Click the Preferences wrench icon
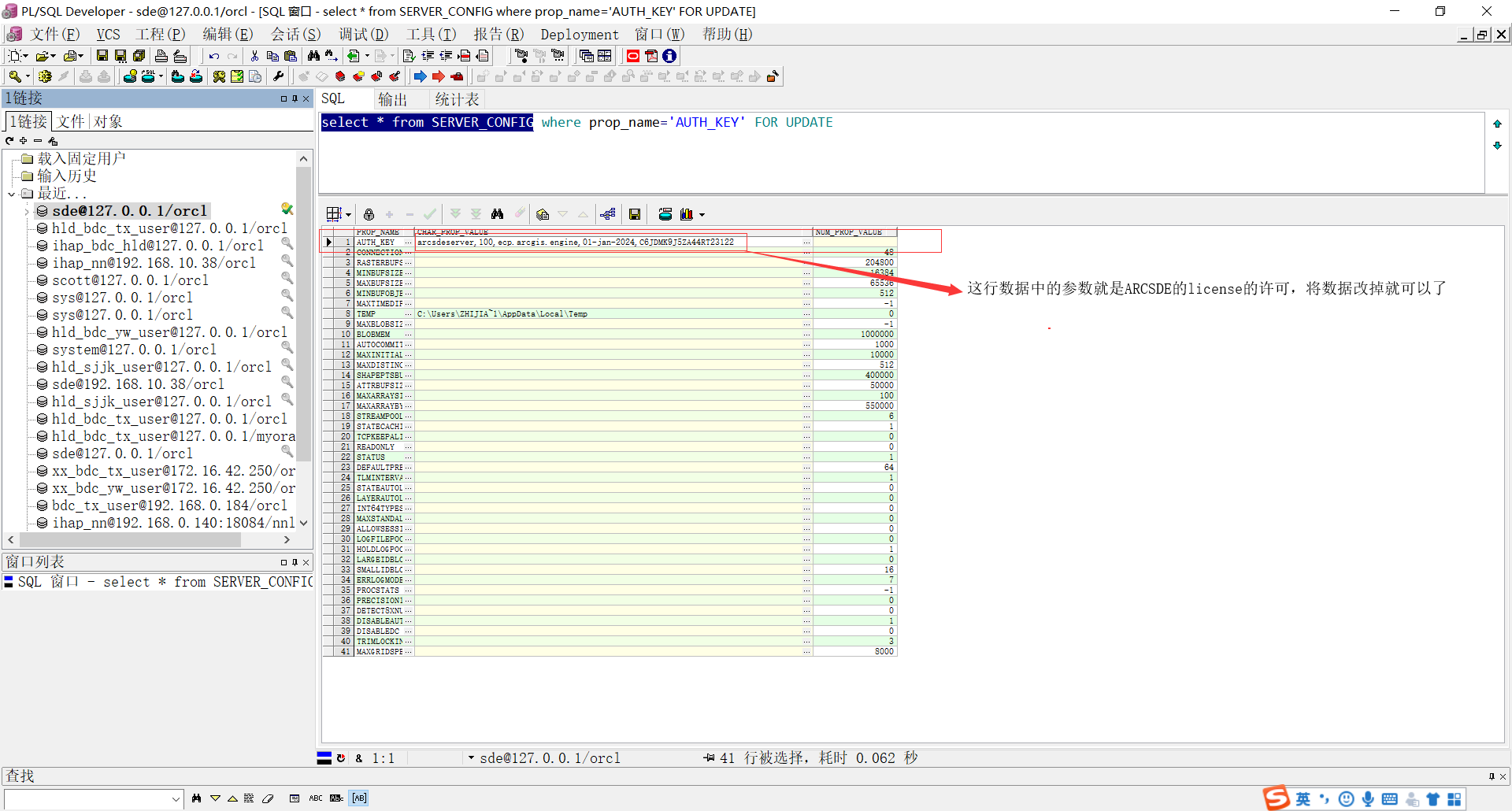1512x811 pixels. coord(278,76)
